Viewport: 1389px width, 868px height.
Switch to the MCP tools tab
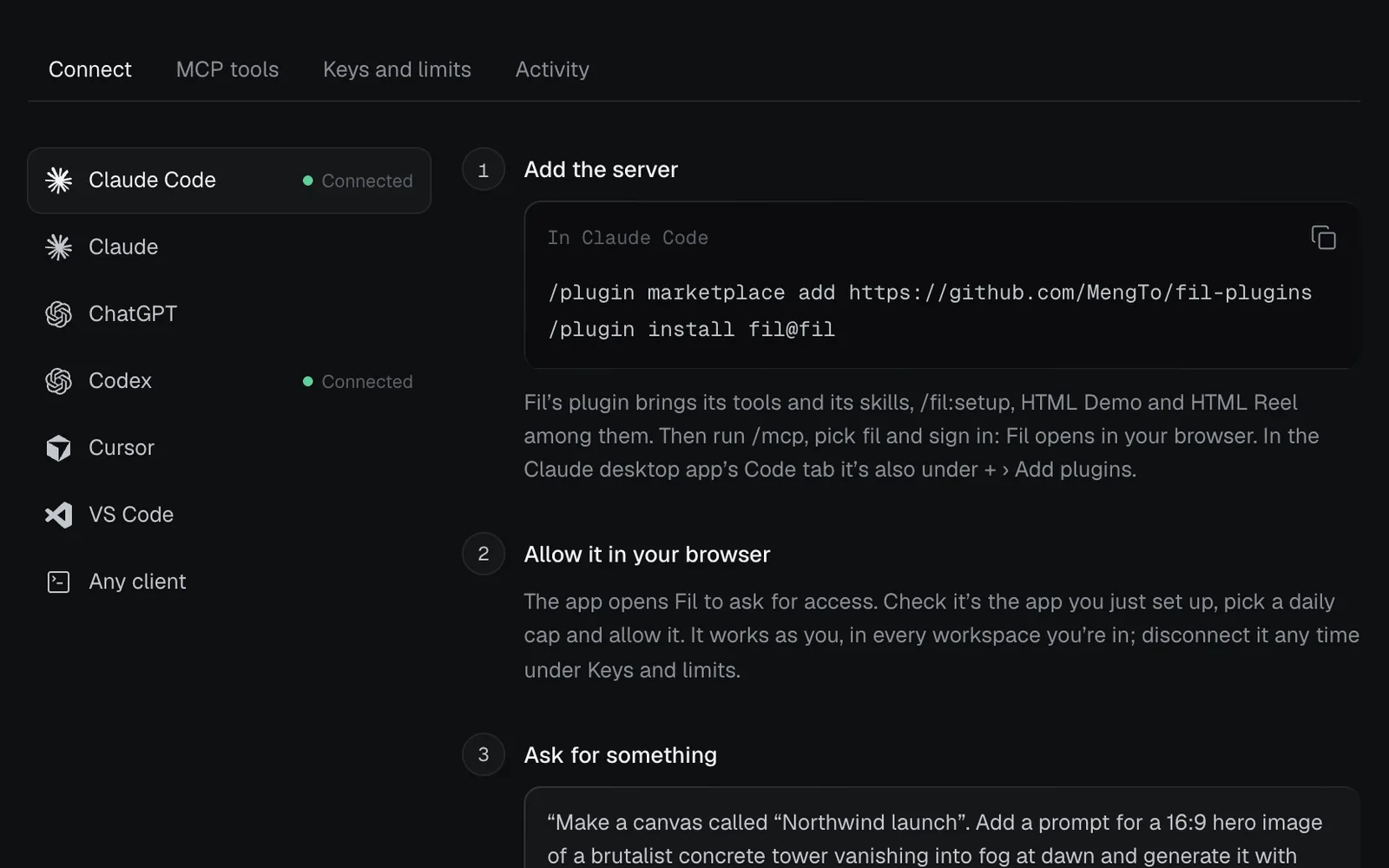227,69
